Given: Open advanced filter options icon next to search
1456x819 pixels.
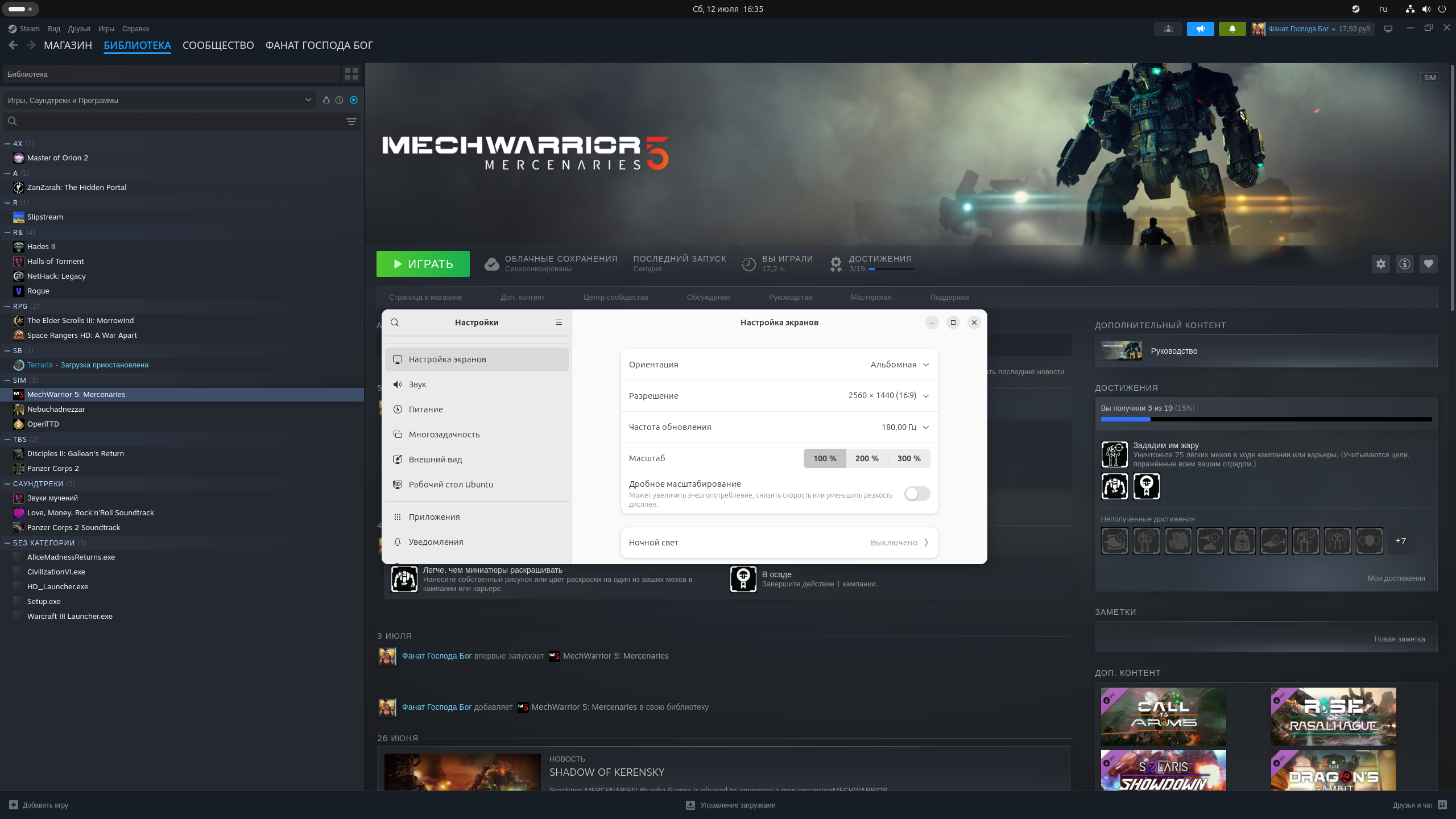Looking at the screenshot, I should pyautogui.click(x=351, y=122).
